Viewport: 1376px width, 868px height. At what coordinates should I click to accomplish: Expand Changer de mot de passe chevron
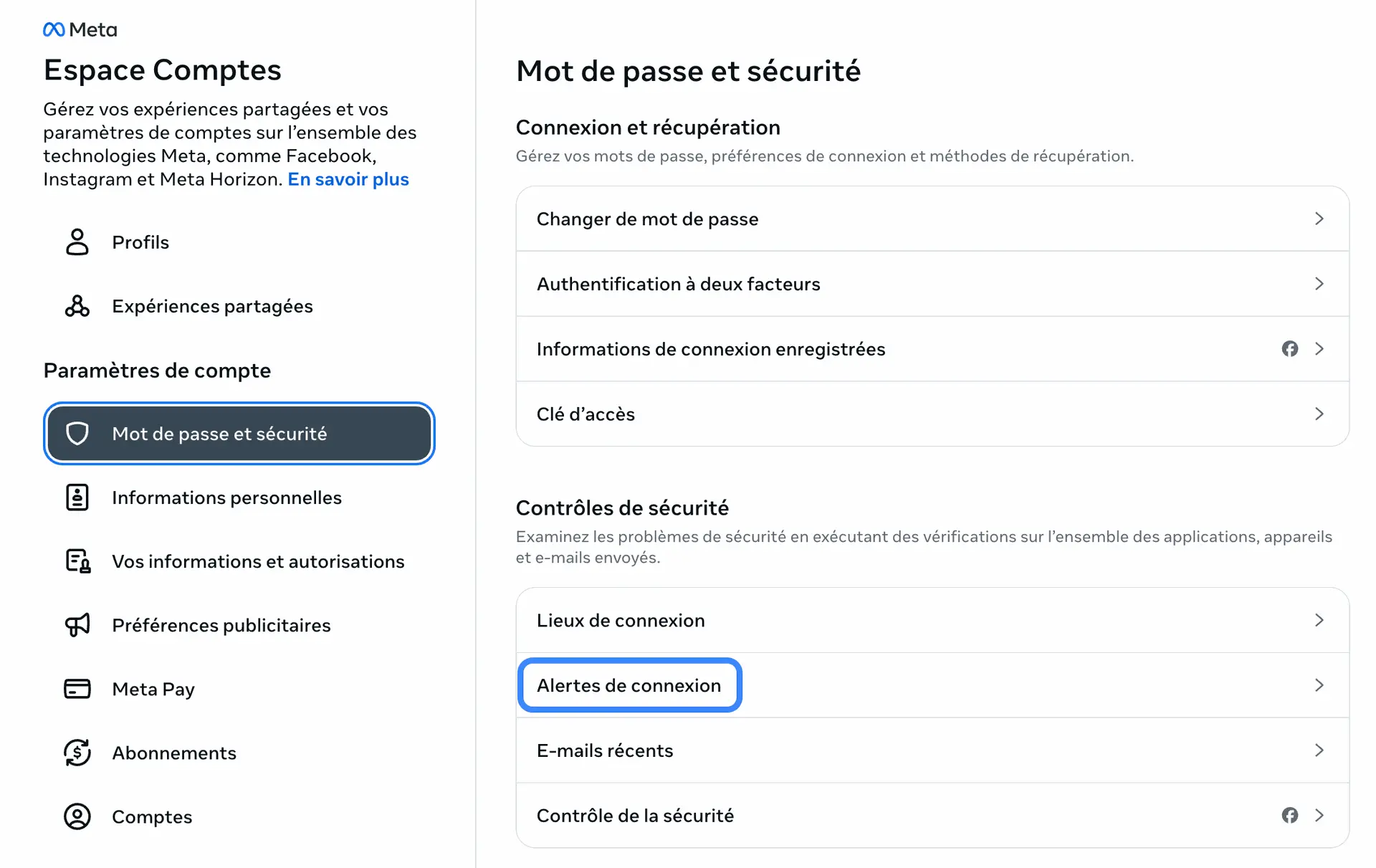[1319, 219]
